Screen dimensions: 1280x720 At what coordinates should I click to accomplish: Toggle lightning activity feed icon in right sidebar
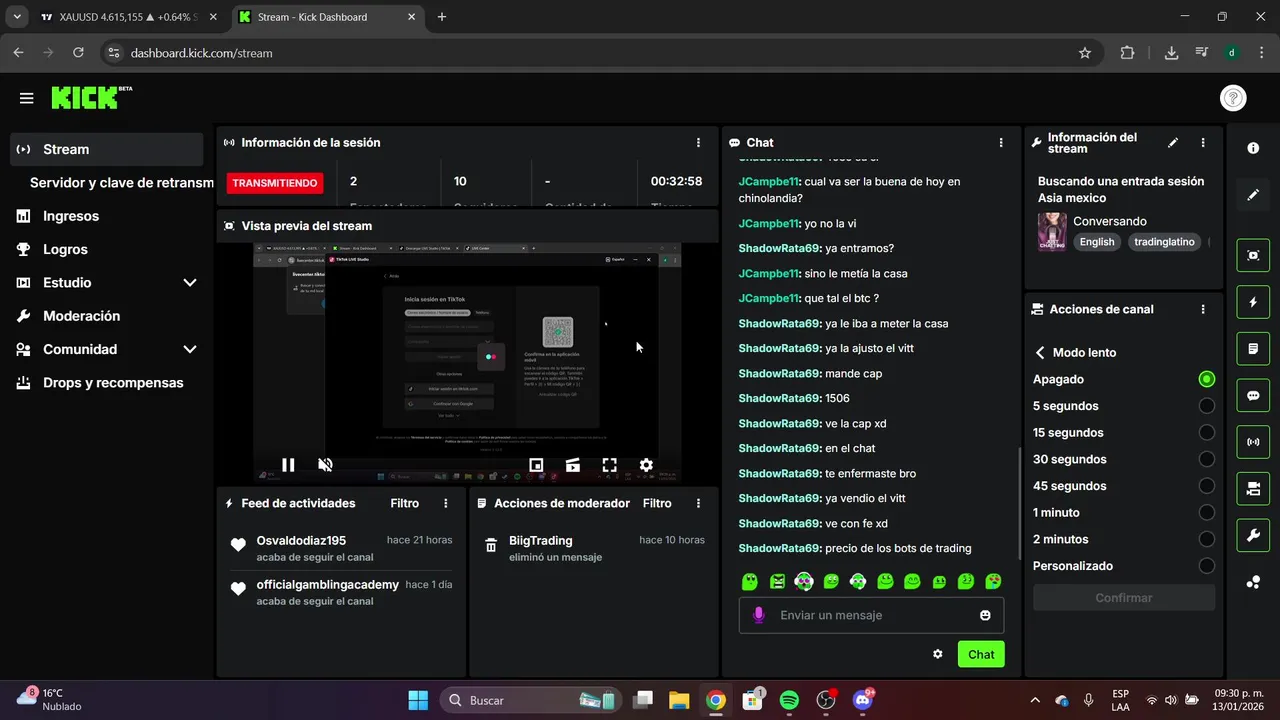coord(1253,302)
